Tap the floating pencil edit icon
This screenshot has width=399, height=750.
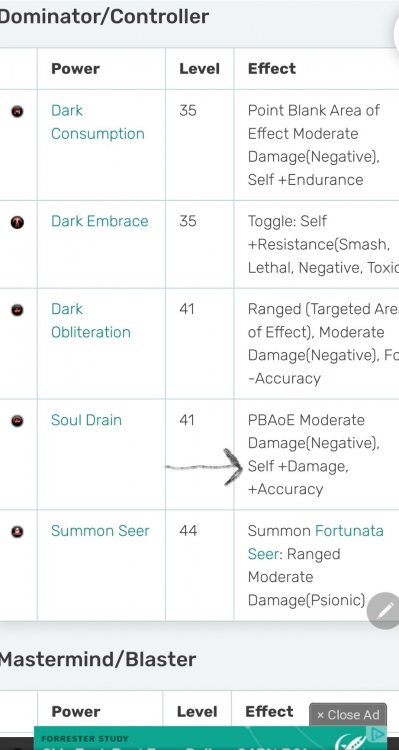pyautogui.click(x=384, y=611)
